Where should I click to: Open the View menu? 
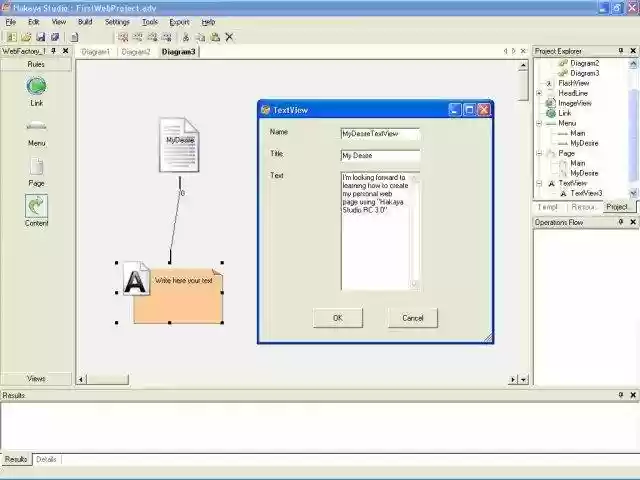(x=59, y=22)
